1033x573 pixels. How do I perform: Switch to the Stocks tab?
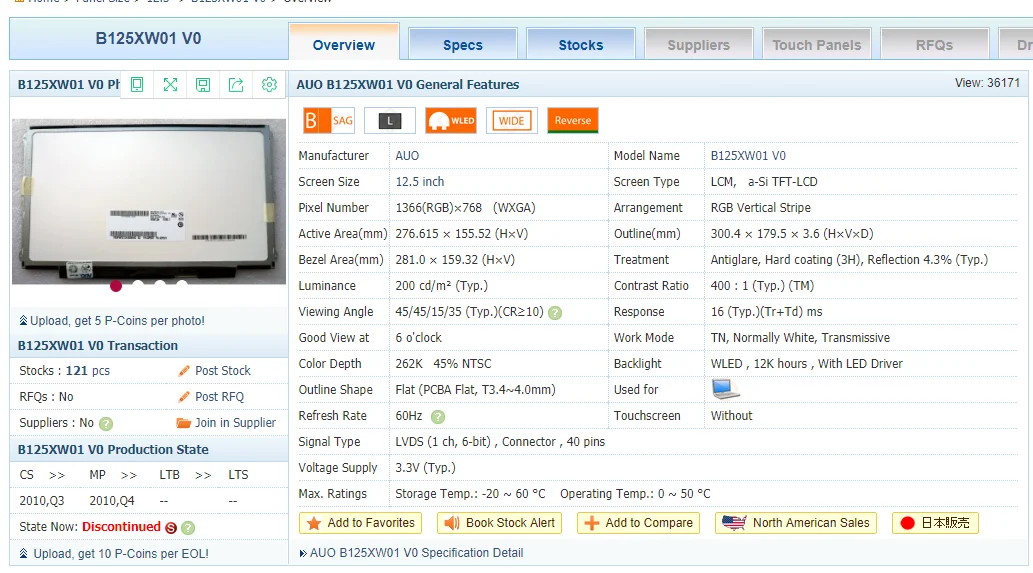coord(580,45)
